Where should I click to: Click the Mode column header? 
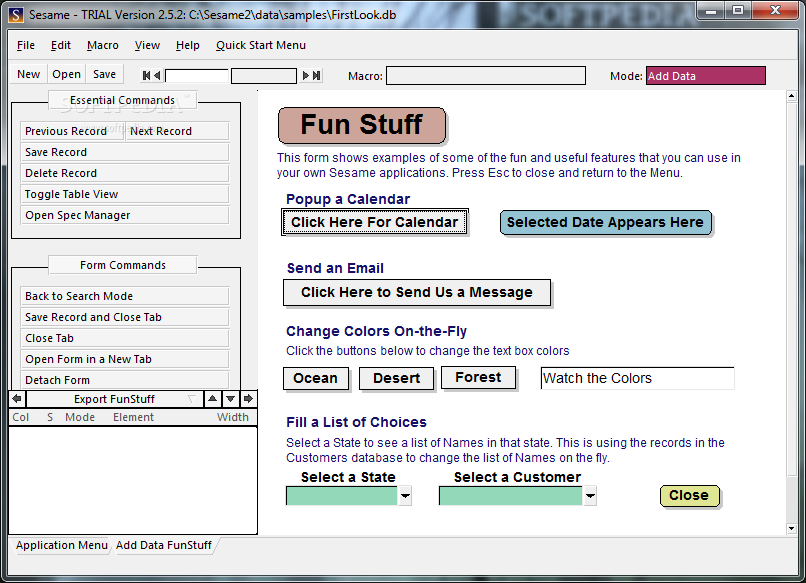(80, 417)
